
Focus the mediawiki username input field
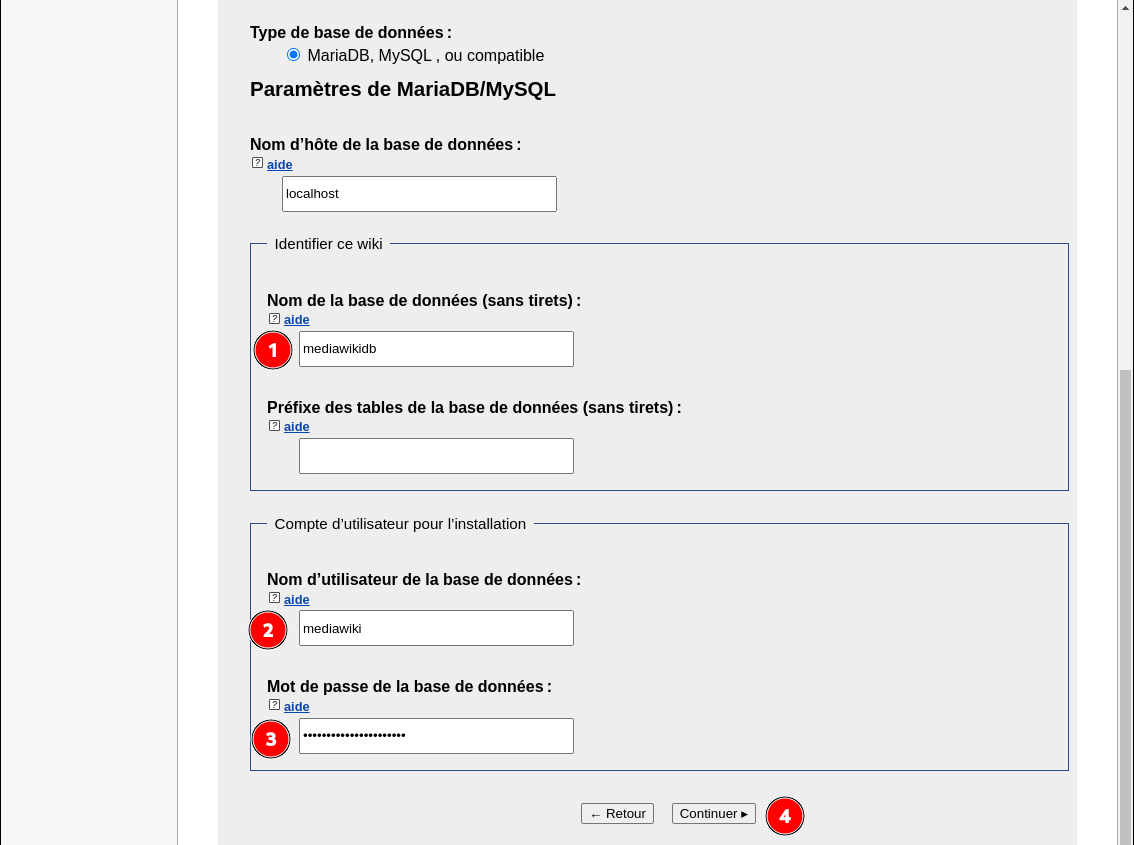pos(436,628)
